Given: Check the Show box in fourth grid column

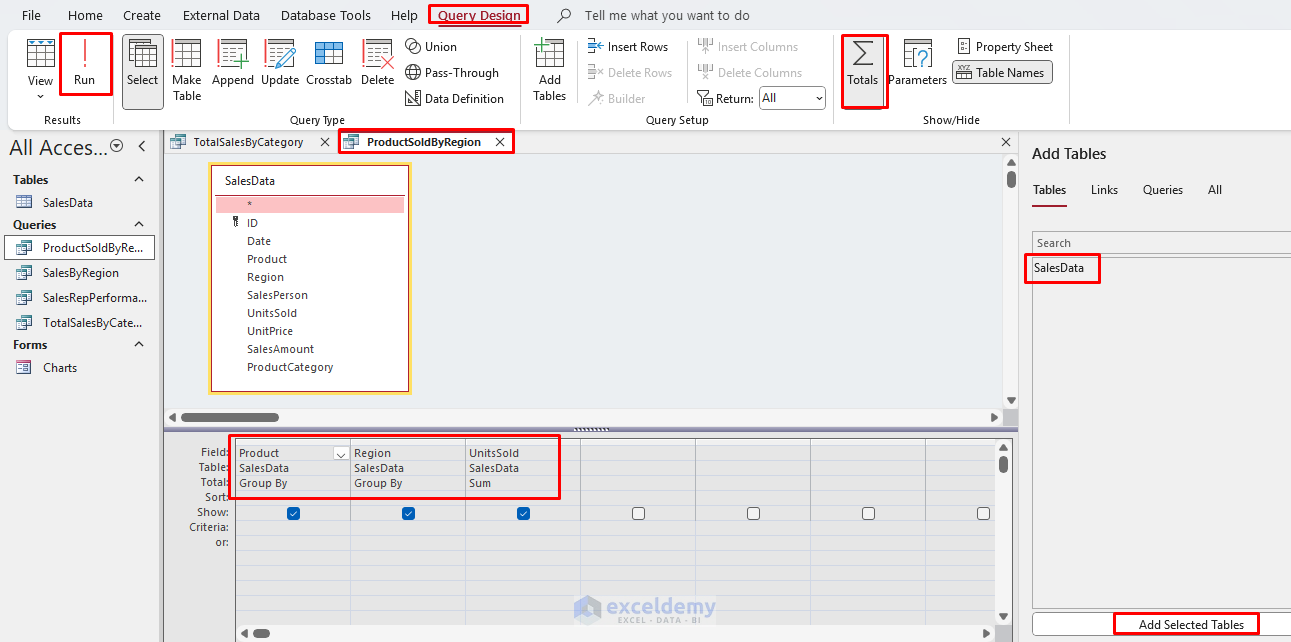Looking at the screenshot, I should coord(638,513).
